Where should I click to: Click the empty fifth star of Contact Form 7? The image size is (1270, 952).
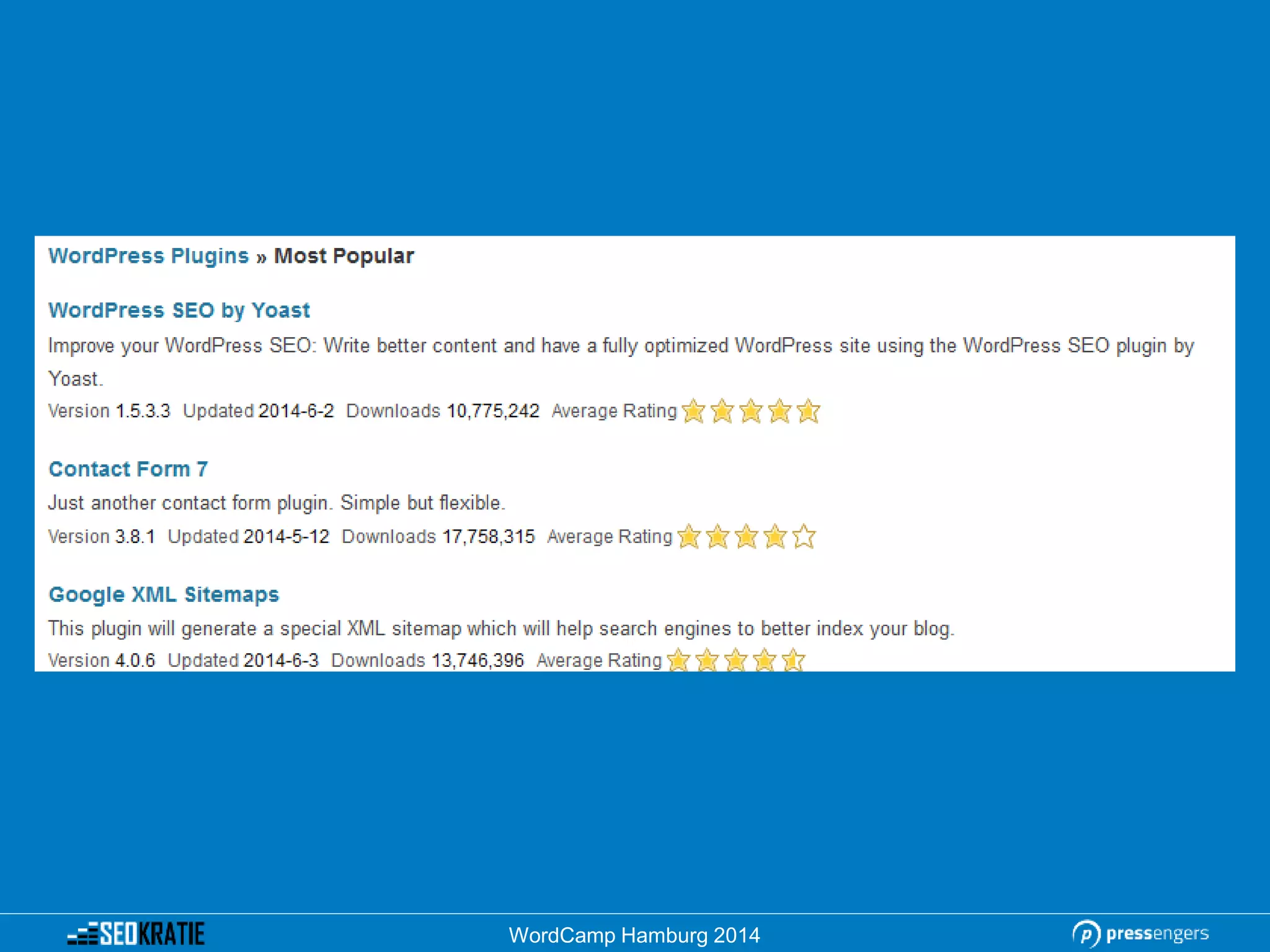pos(804,536)
